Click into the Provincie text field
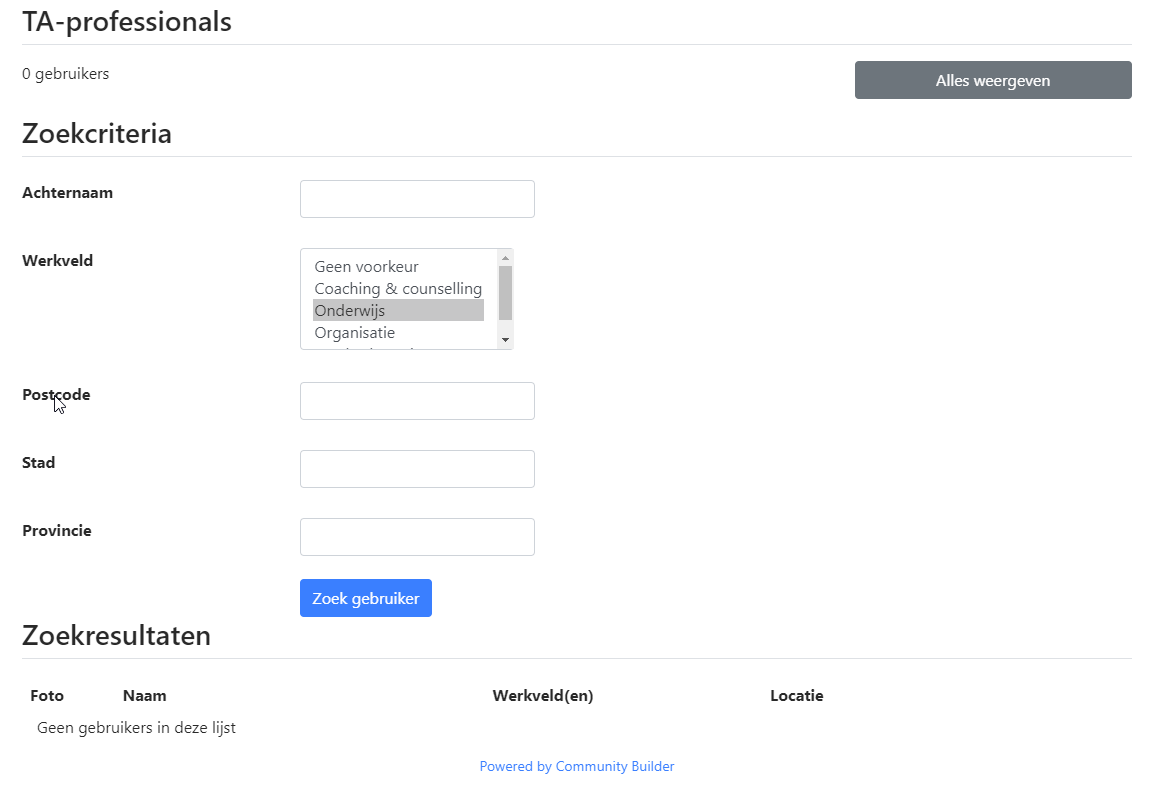 (x=417, y=537)
